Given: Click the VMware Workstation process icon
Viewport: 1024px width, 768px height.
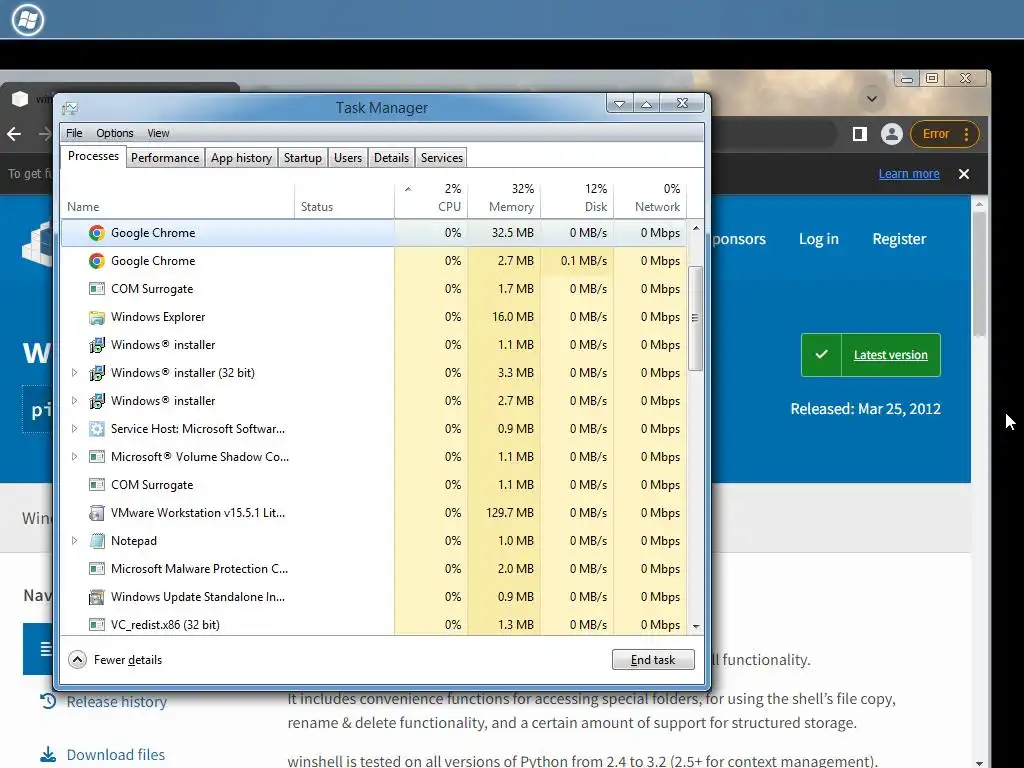Looking at the screenshot, I should pos(97,513).
